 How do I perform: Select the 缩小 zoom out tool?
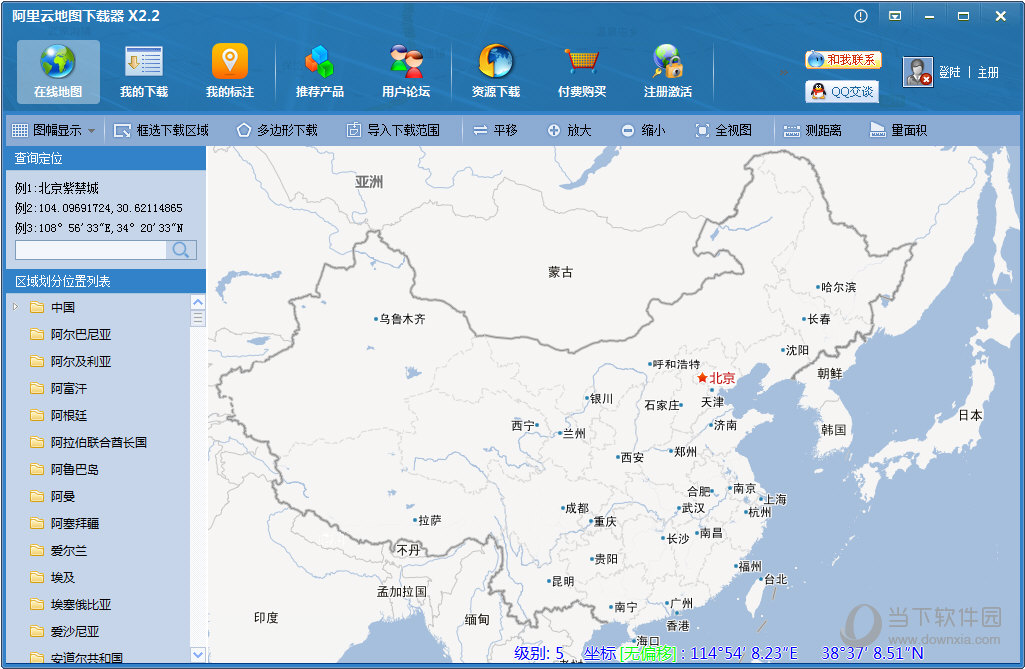pos(643,131)
